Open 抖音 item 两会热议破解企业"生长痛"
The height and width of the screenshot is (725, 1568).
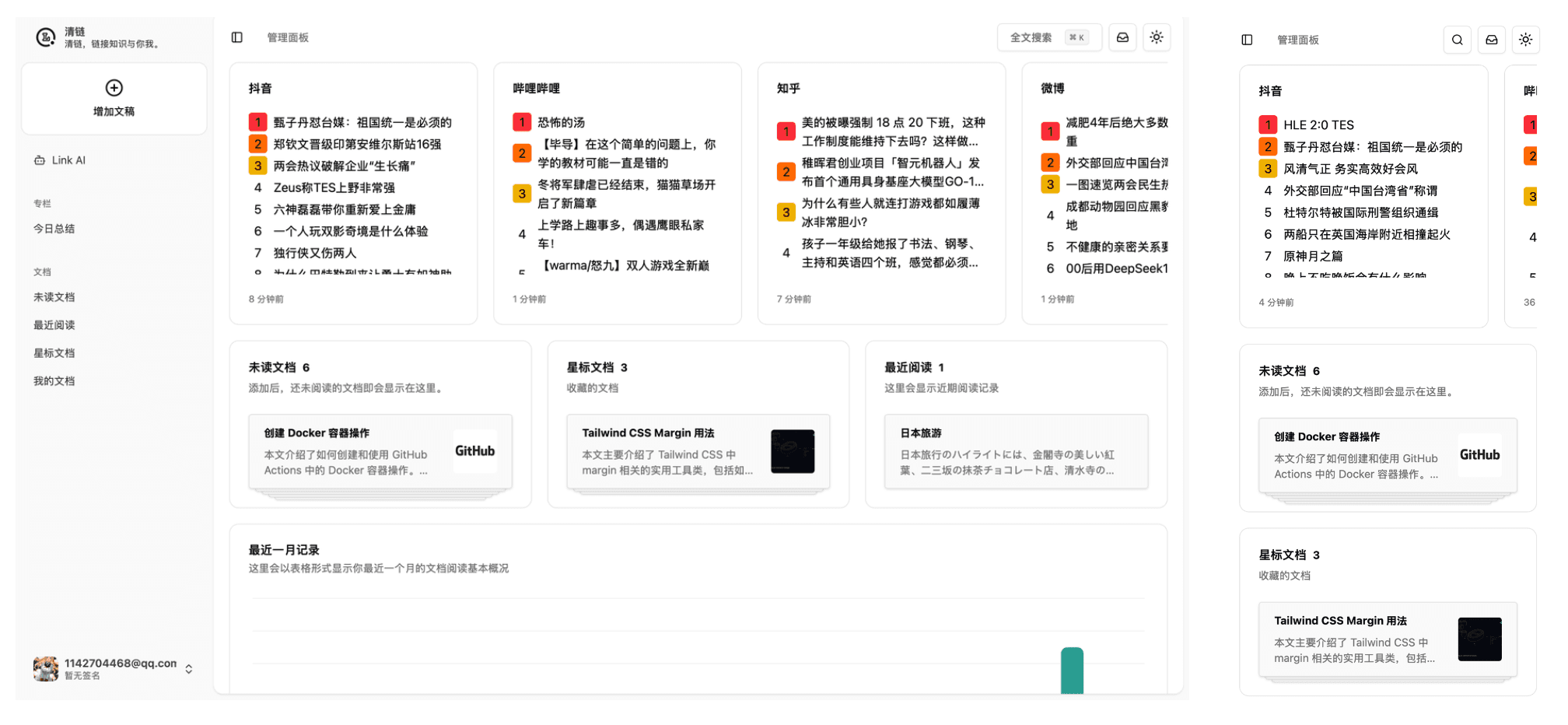pos(345,166)
